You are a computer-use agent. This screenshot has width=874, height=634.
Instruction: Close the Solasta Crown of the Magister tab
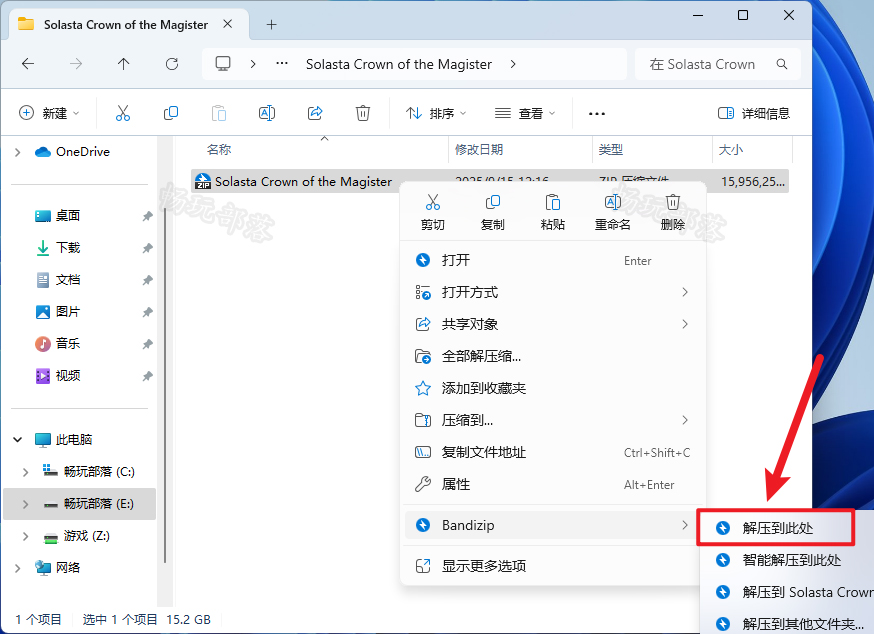tap(227, 24)
